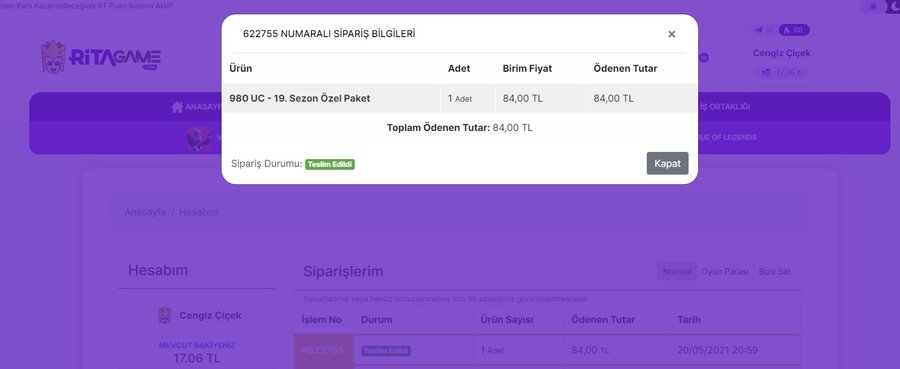The image size is (900, 369).
Task: Click the Valorant game thumbnail icon
Action: (x=199, y=138)
